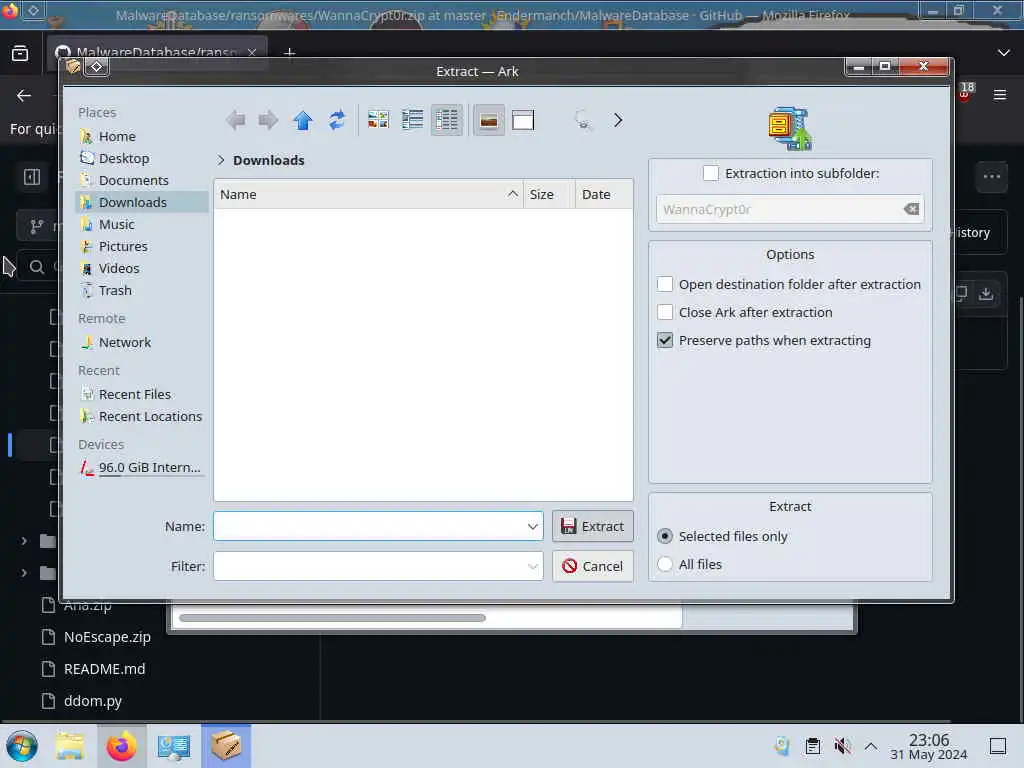
Task: Open the Name field dropdown arrow
Action: pos(533,526)
